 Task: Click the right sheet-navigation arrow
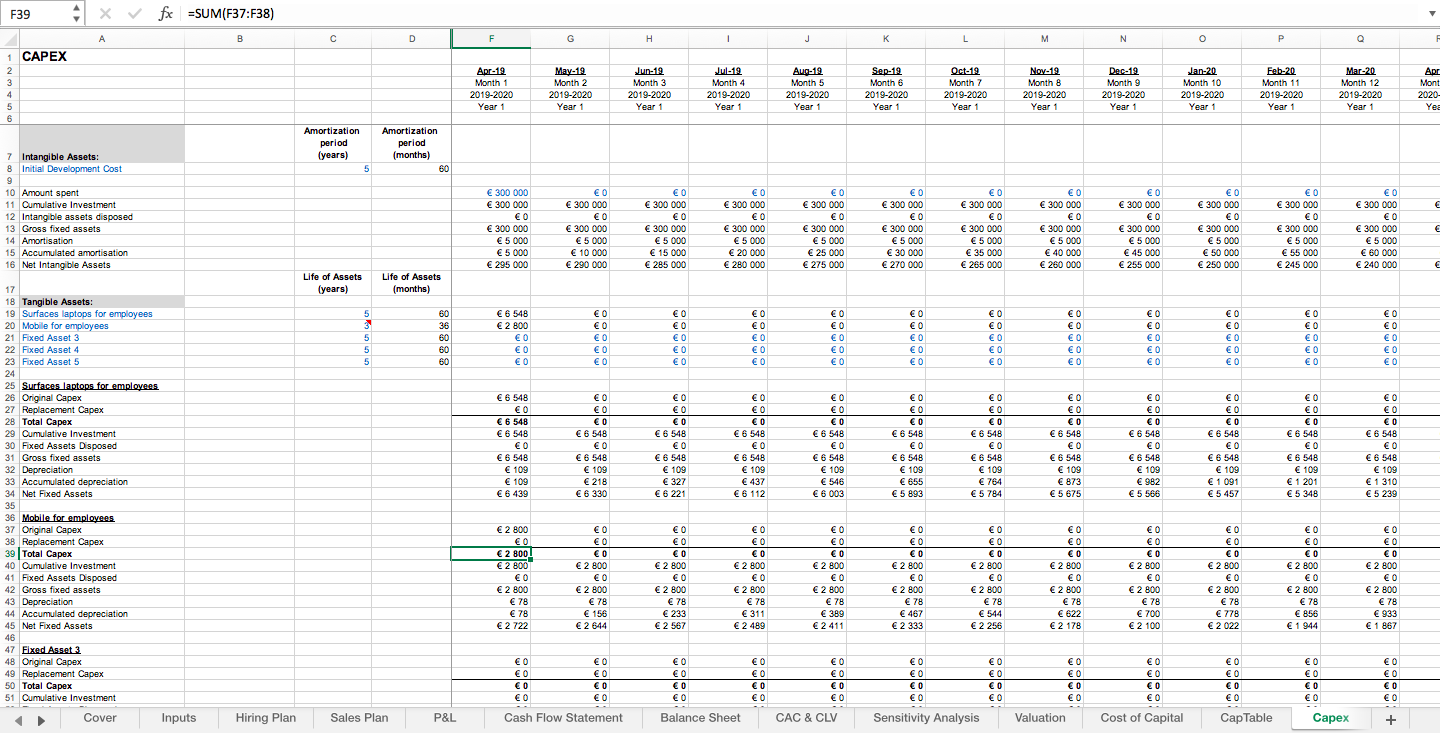[40, 718]
